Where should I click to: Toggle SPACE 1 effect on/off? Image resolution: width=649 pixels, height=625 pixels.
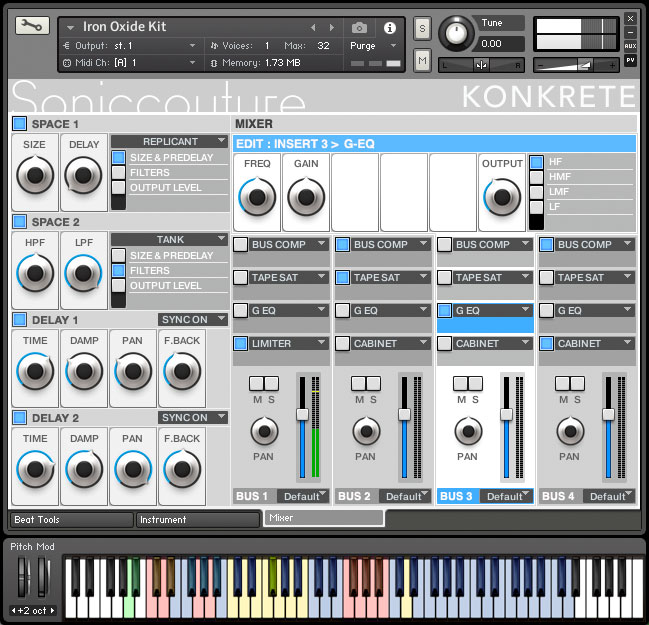(x=19, y=123)
